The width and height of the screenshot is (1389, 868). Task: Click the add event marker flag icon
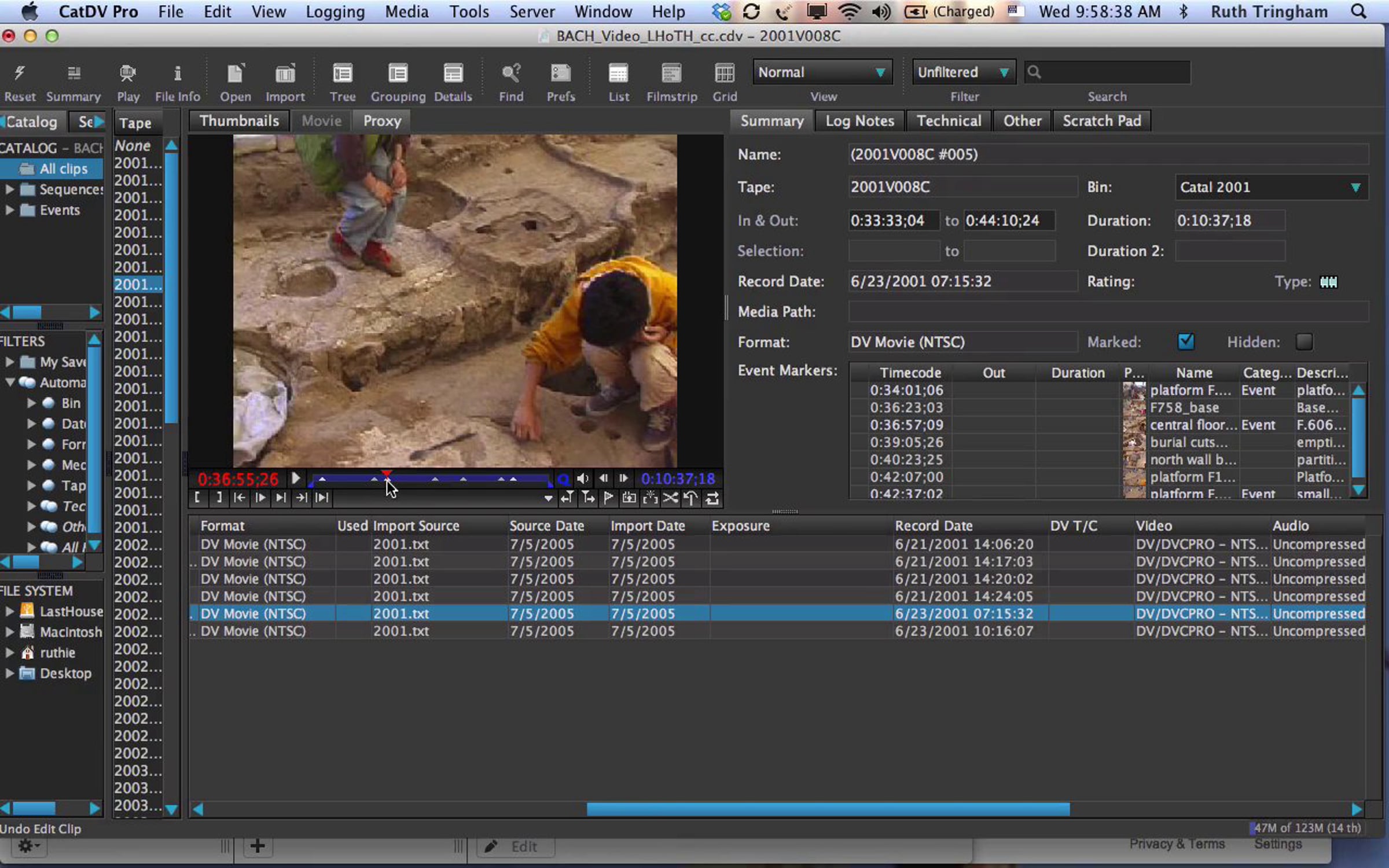608,498
